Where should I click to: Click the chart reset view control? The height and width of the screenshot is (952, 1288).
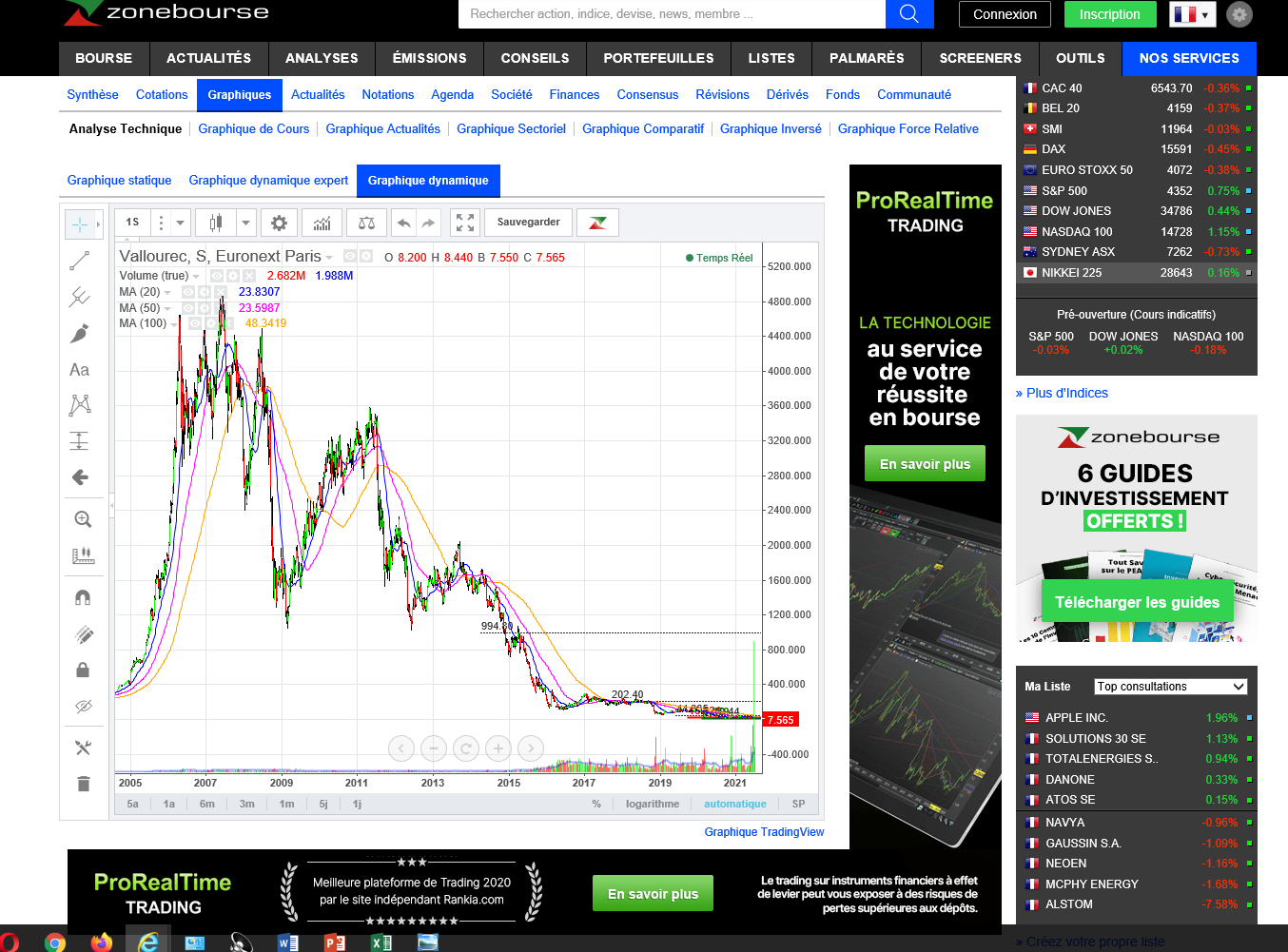coord(466,748)
